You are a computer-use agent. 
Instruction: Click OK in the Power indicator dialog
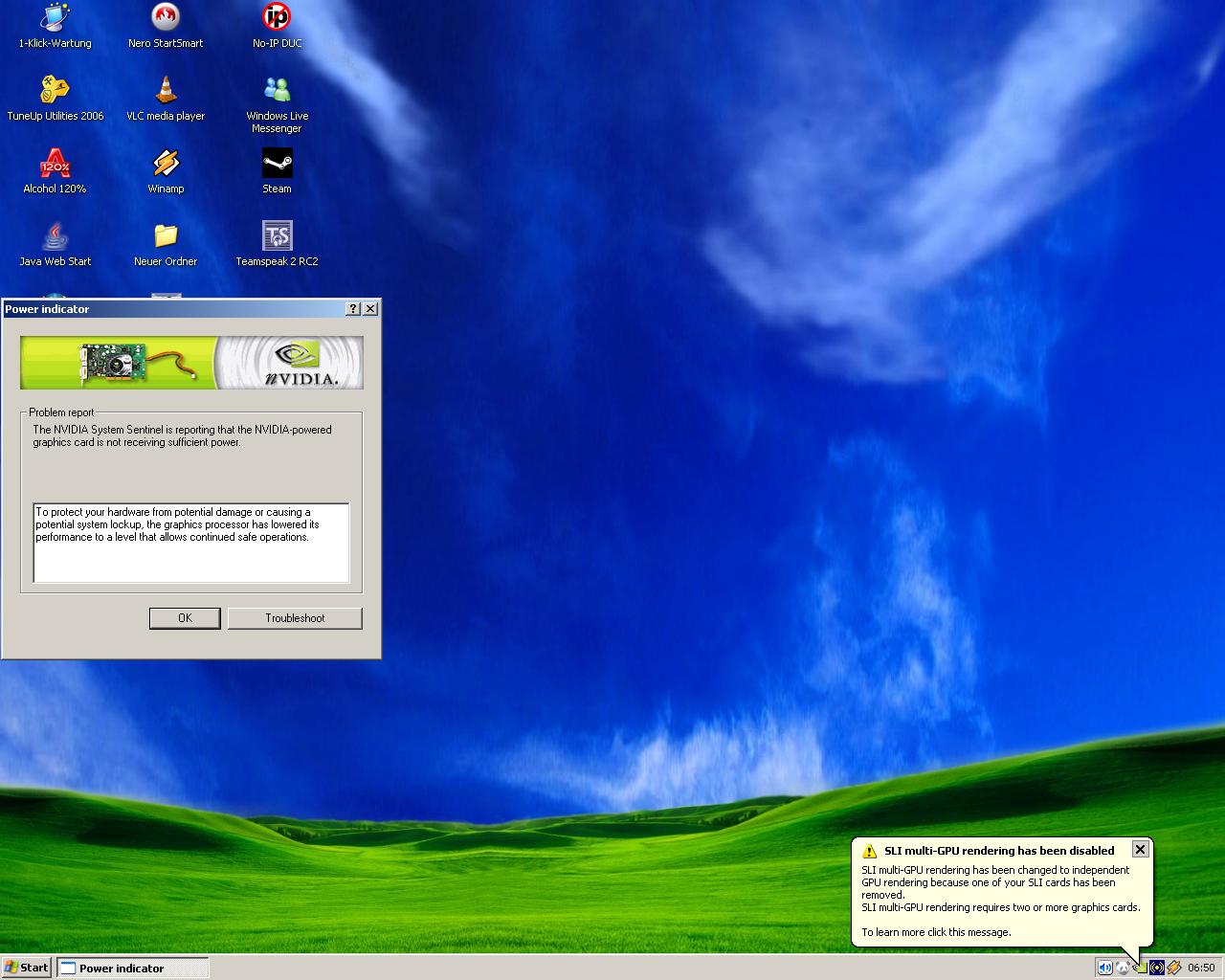185,618
